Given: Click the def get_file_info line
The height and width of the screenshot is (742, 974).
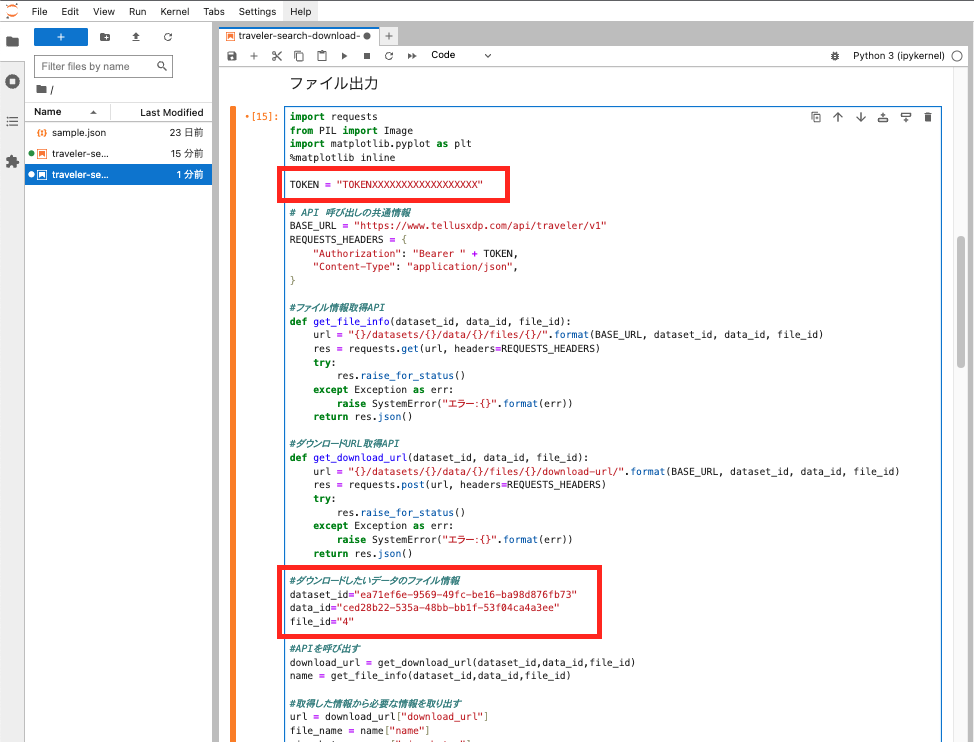Looking at the screenshot, I should [x=430, y=322].
